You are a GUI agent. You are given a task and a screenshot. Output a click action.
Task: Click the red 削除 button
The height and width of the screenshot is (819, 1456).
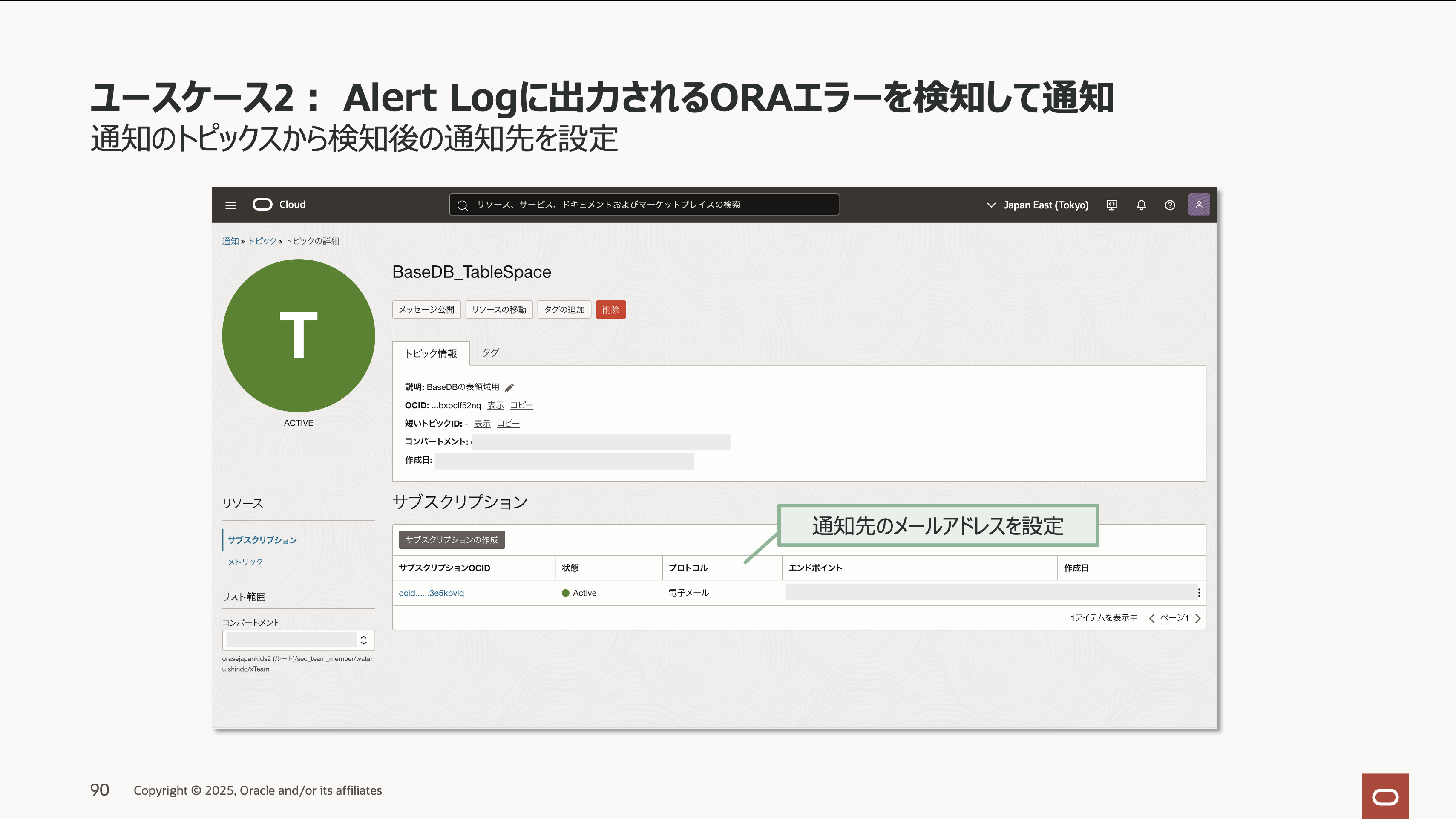(x=610, y=310)
